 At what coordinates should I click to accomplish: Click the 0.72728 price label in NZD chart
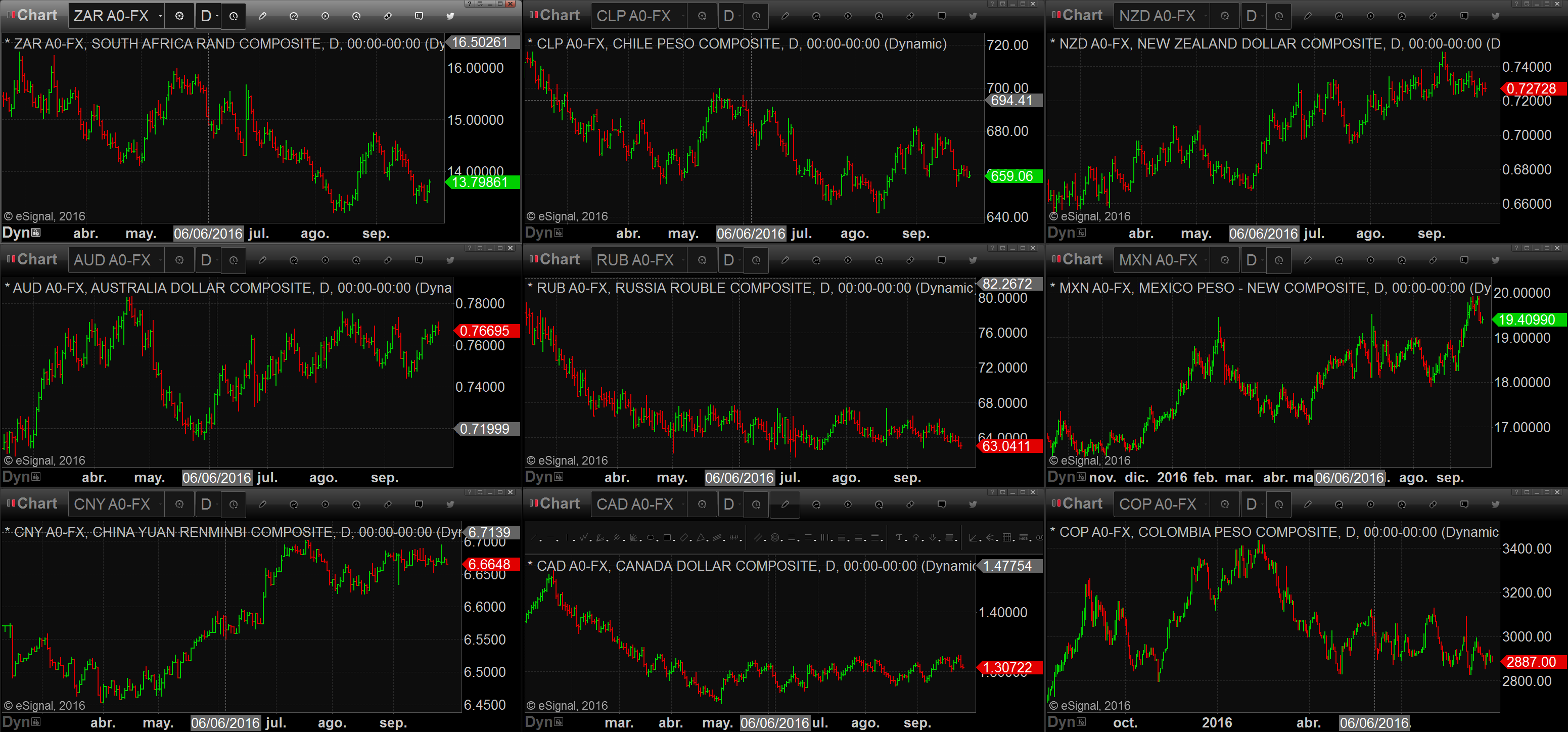tap(1534, 88)
